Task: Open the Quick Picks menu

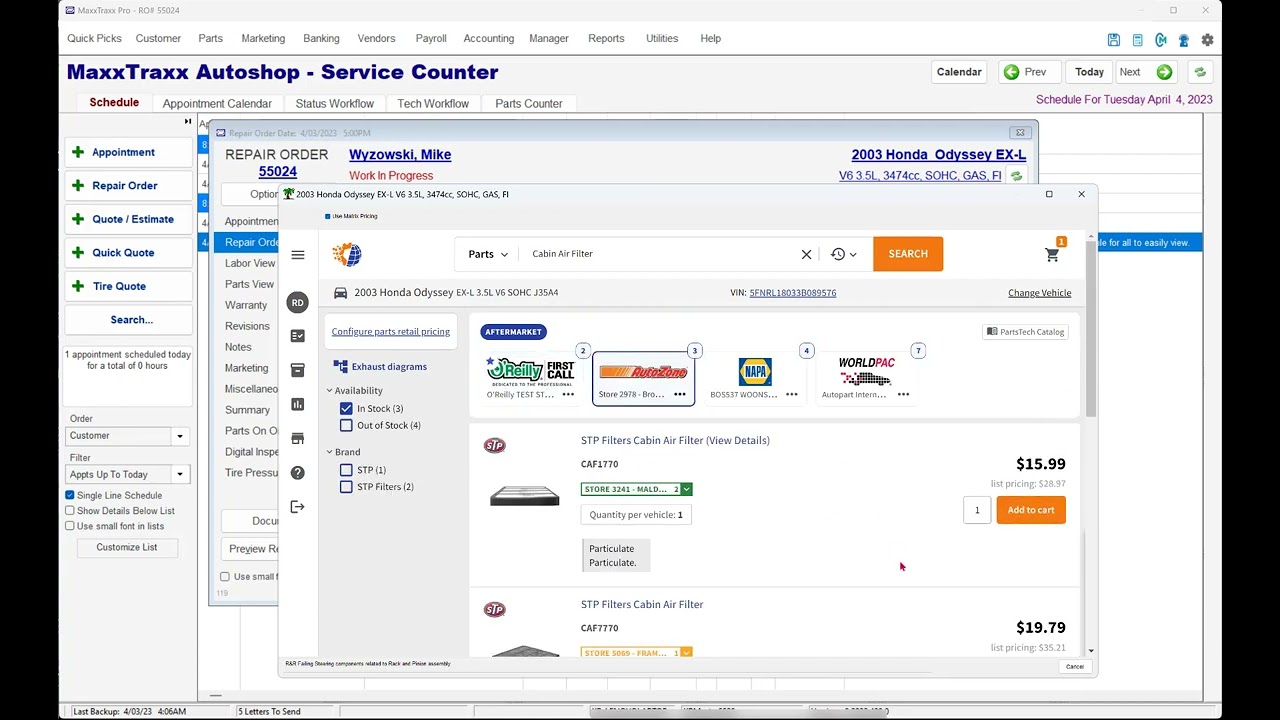Action: [94, 38]
